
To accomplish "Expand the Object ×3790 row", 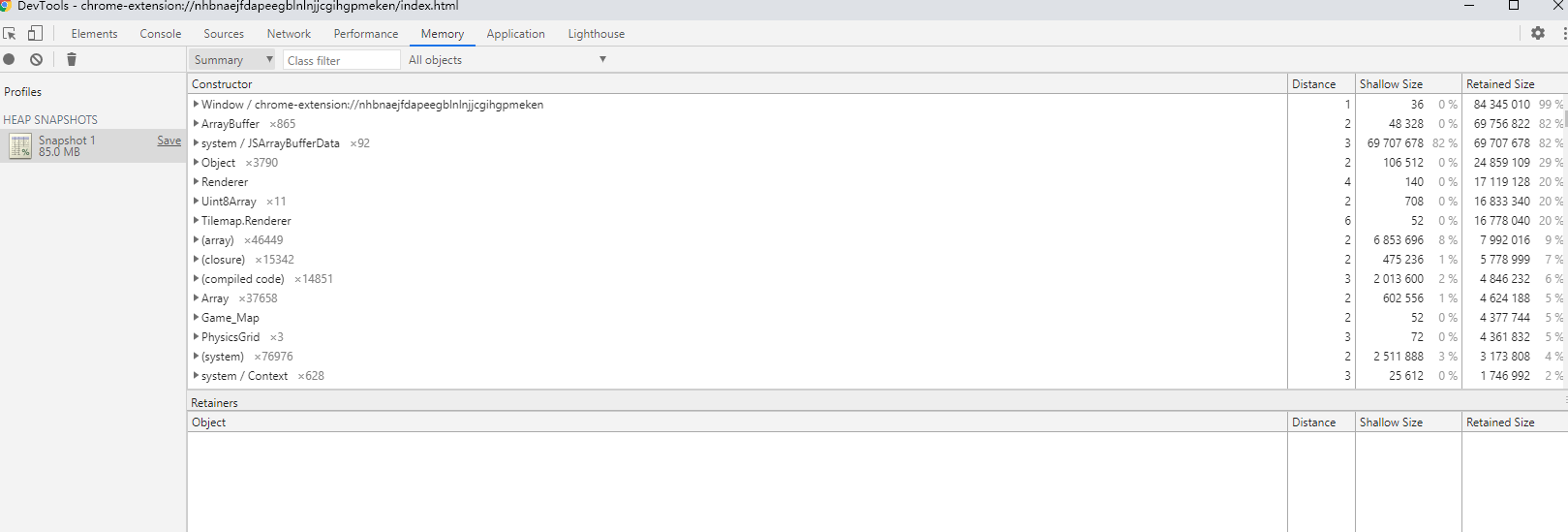I will click(x=196, y=163).
